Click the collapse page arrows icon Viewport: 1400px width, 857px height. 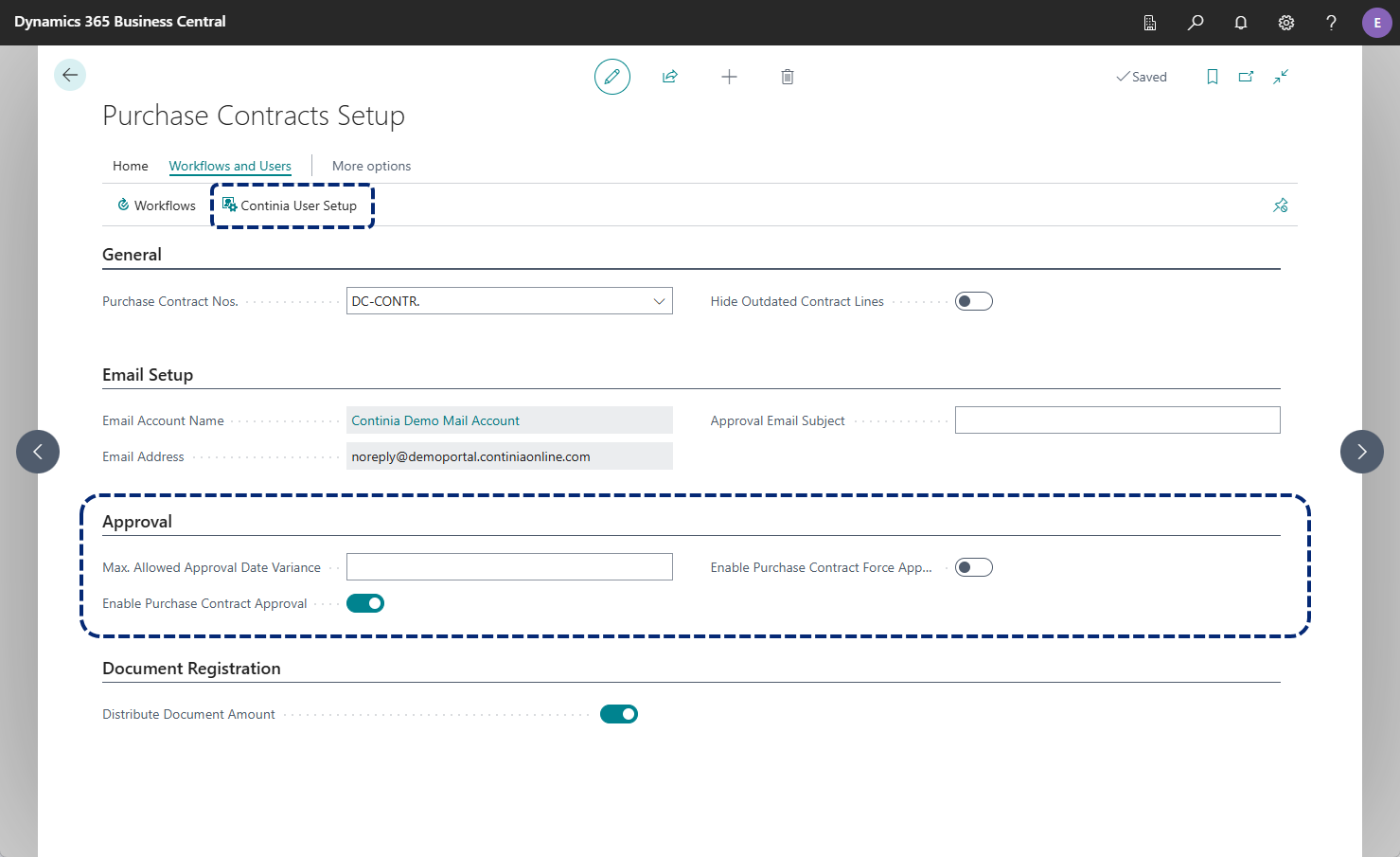[x=1281, y=77]
